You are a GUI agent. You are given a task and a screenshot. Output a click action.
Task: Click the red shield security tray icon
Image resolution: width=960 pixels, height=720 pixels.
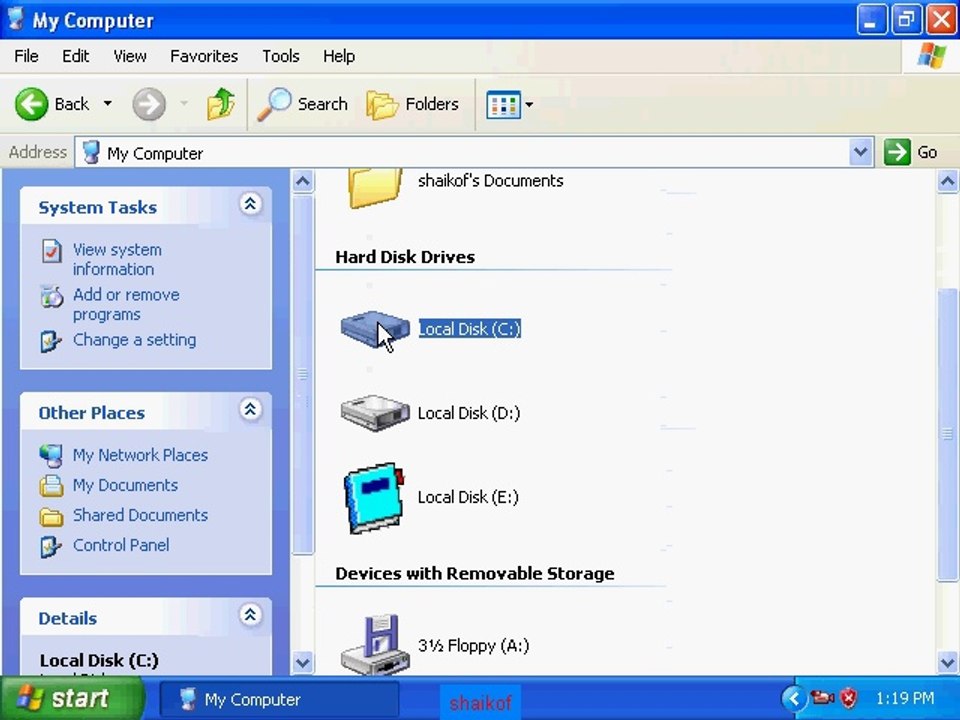(x=849, y=697)
